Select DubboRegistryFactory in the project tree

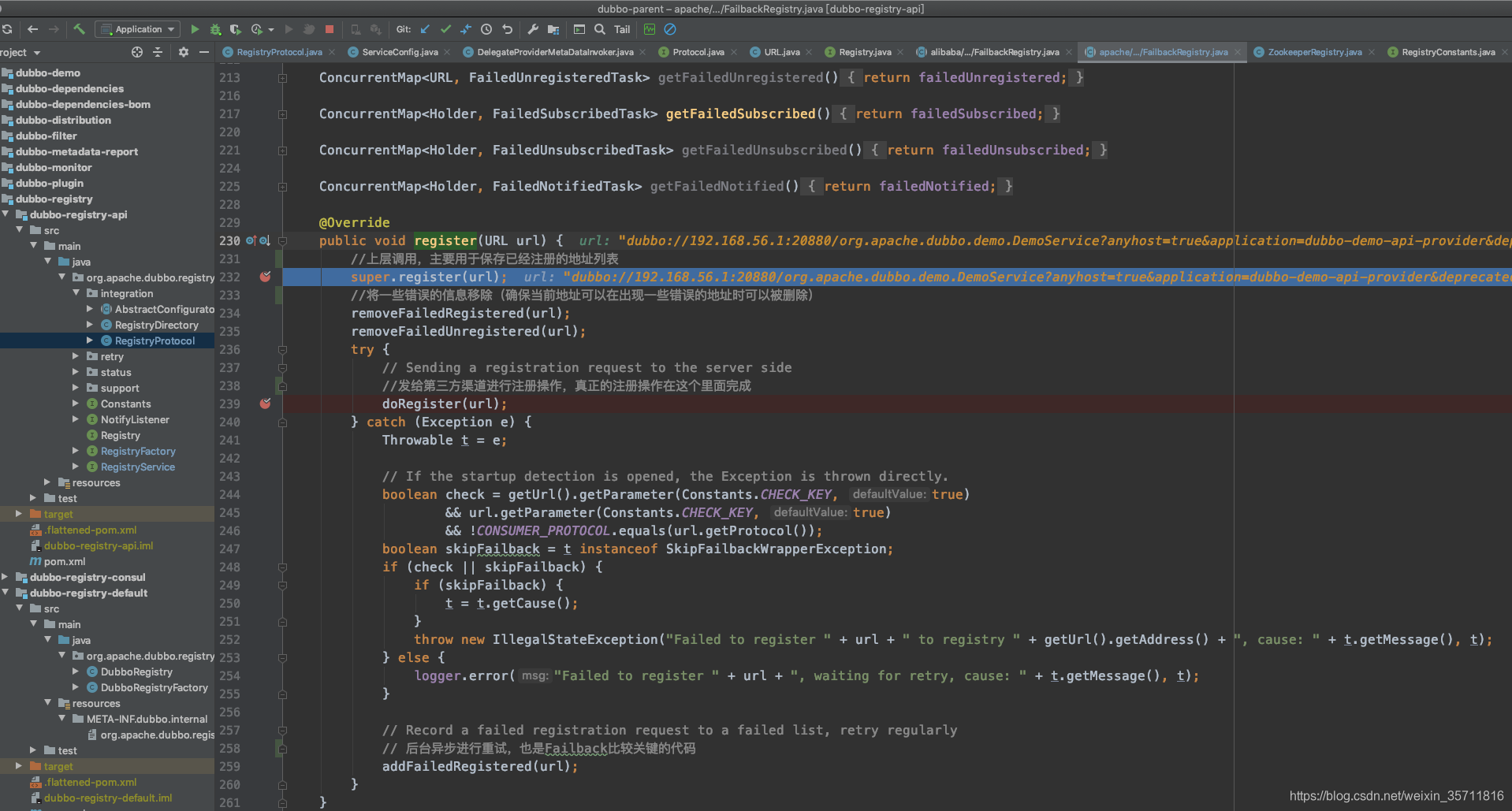154,687
